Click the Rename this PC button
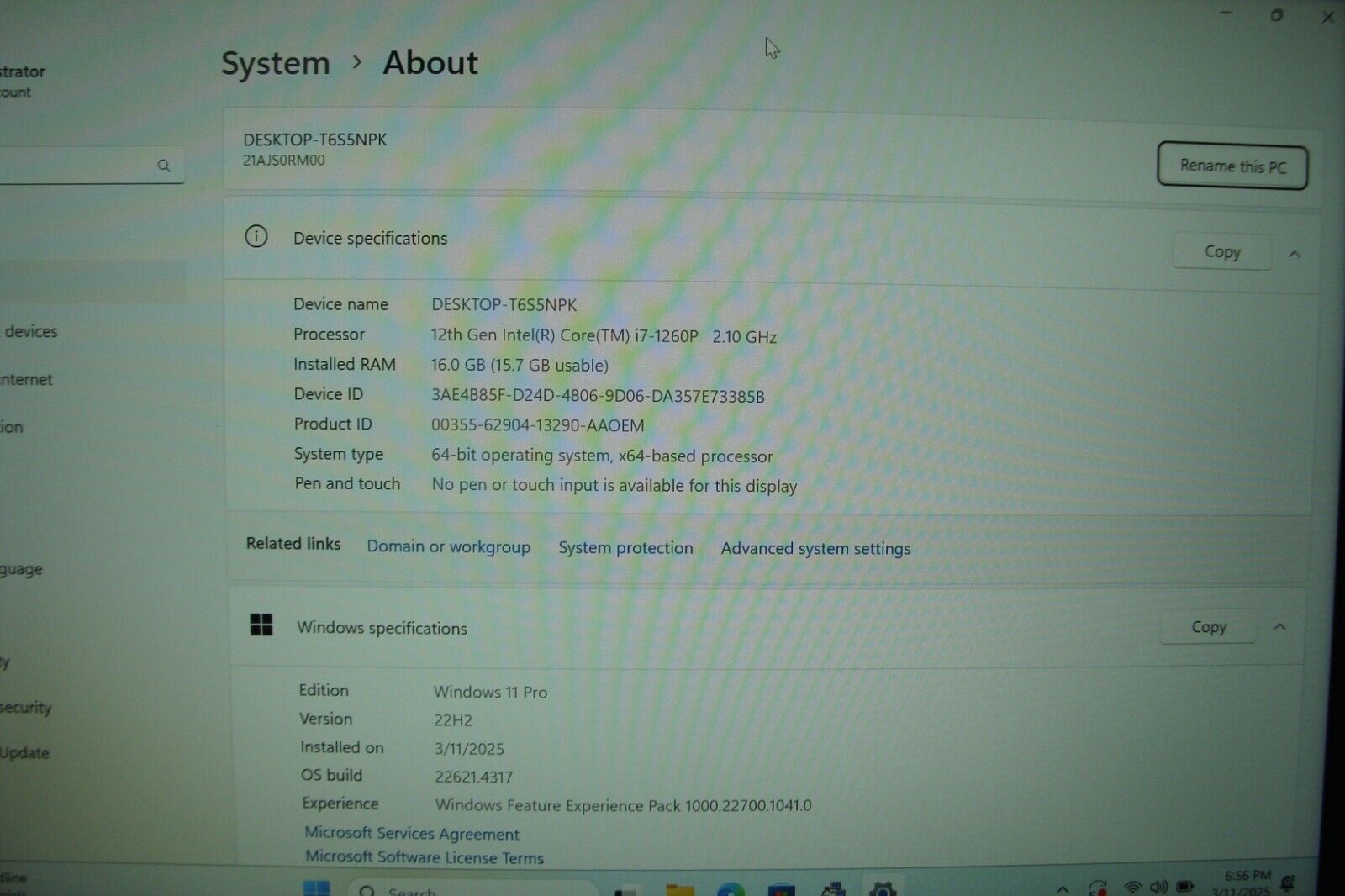1345x896 pixels. tap(1232, 166)
